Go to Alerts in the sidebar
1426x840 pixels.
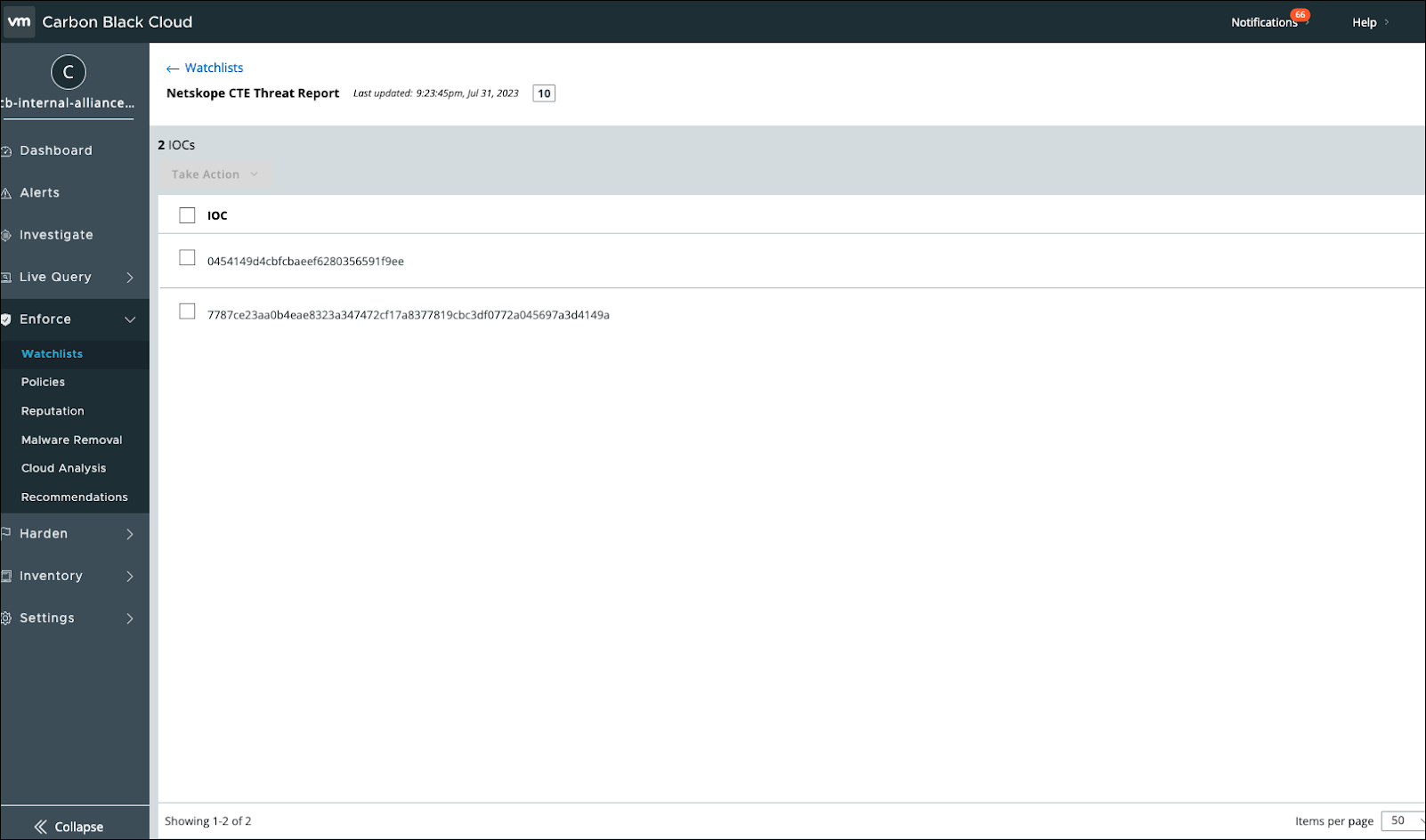(40, 192)
